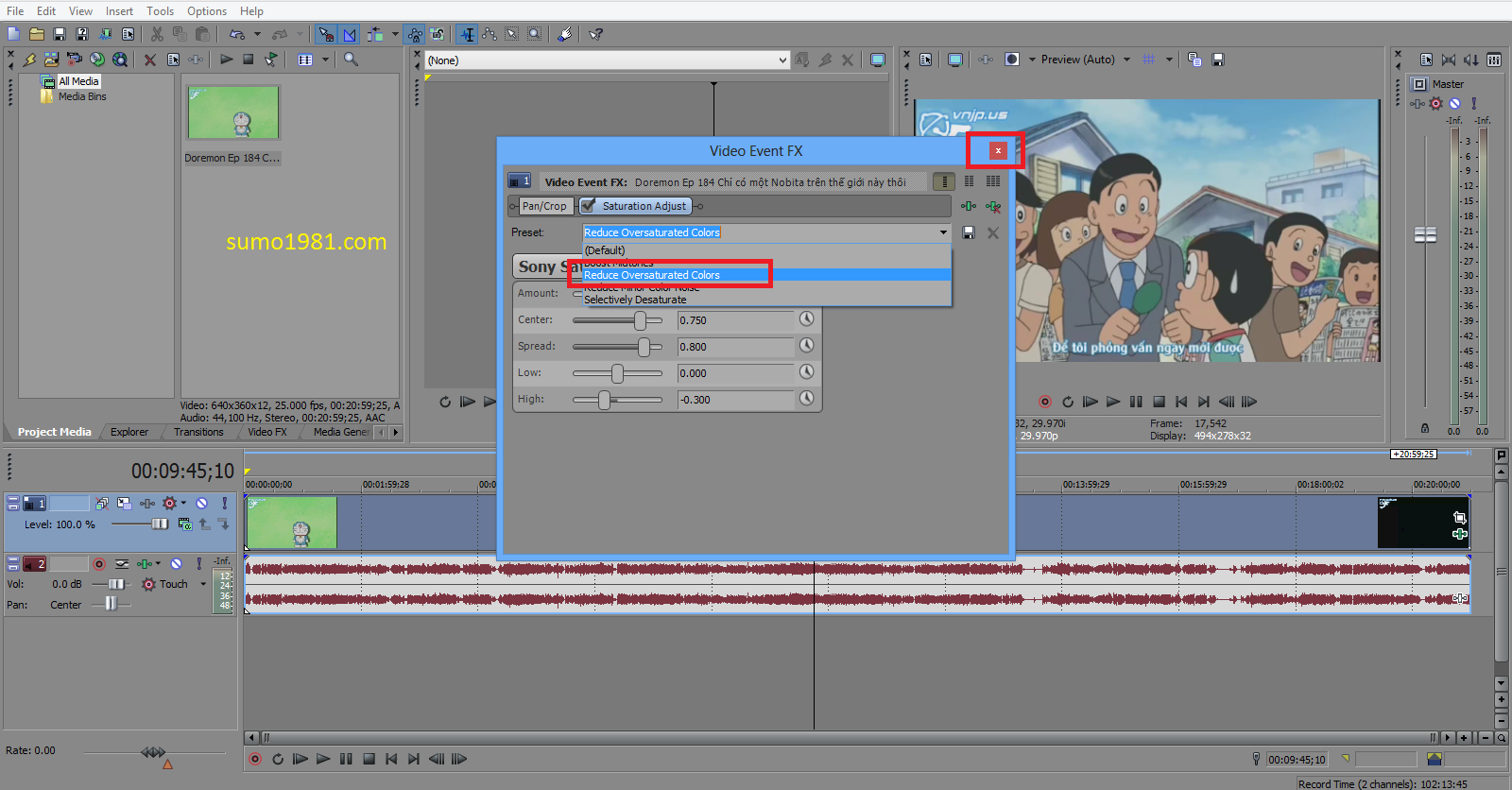Click the Compositing Mode icon on track 1
Viewport: 1512px width, 790px height.
tap(184, 524)
